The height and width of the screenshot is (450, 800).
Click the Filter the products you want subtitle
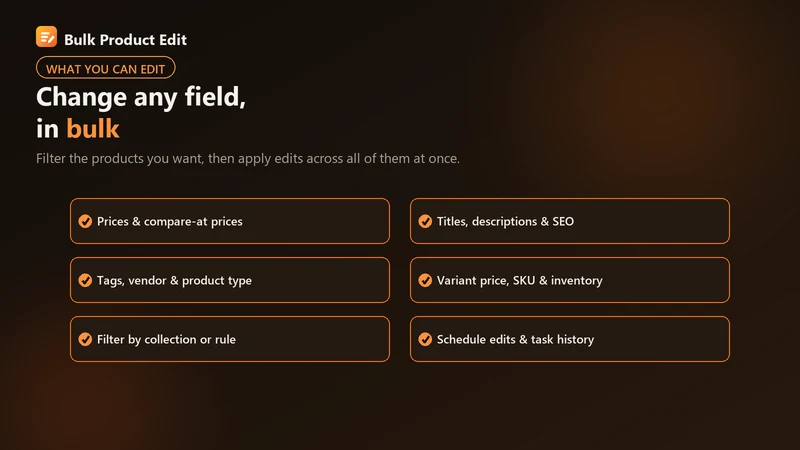[x=248, y=159]
